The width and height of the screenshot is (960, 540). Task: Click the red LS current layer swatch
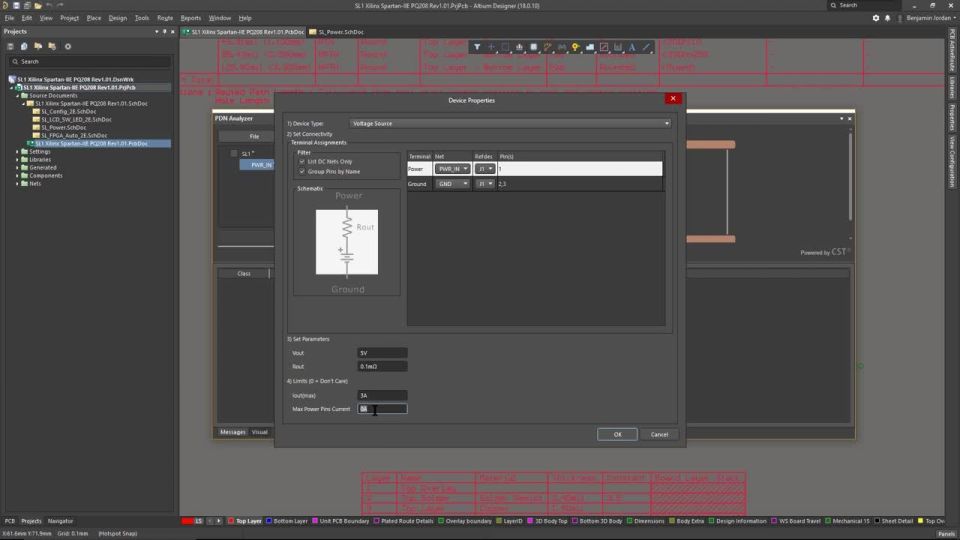coord(188,521)
